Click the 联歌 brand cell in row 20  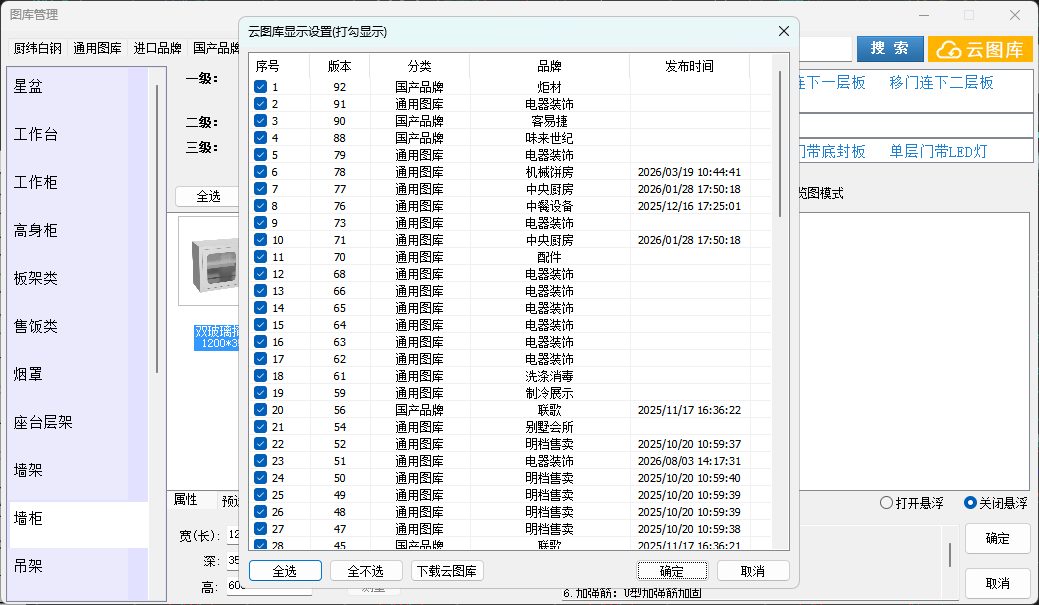pyautogui.click(x=549, y=410)
